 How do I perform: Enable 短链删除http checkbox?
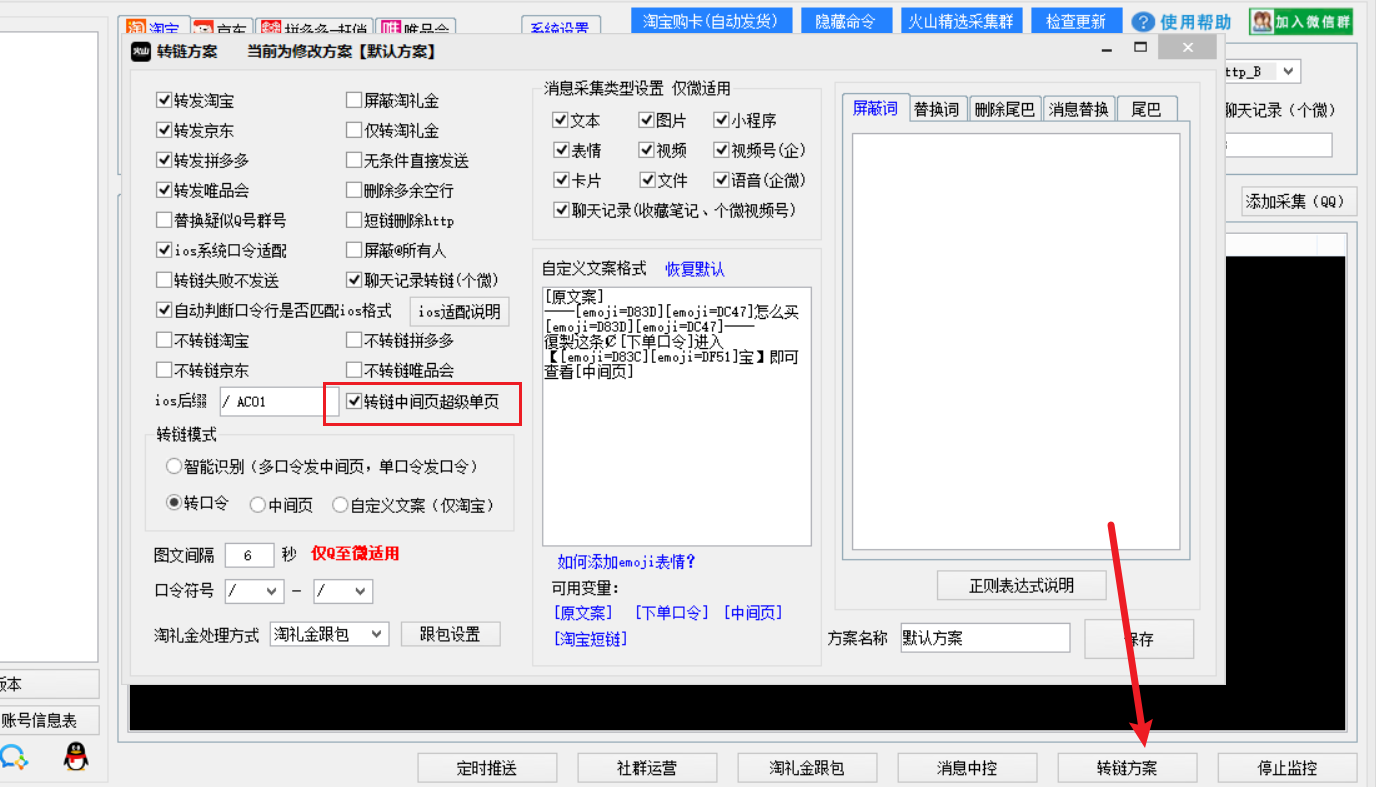399,221
